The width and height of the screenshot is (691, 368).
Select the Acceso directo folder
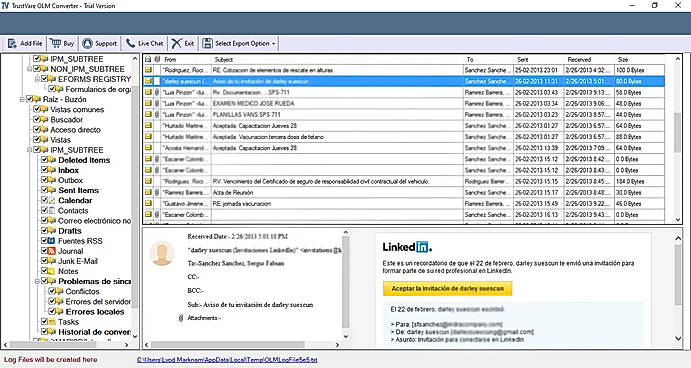(75, 130)
